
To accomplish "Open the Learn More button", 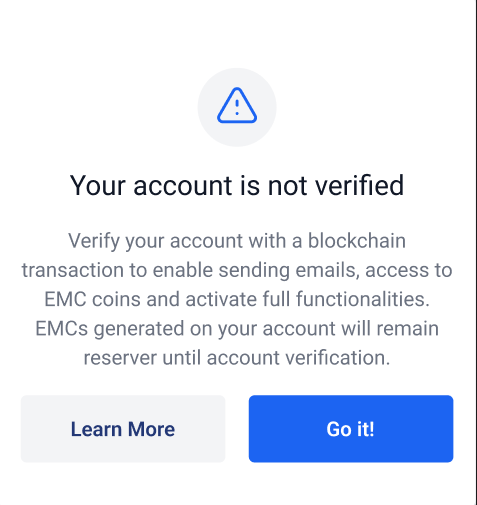I will [123, 429].
